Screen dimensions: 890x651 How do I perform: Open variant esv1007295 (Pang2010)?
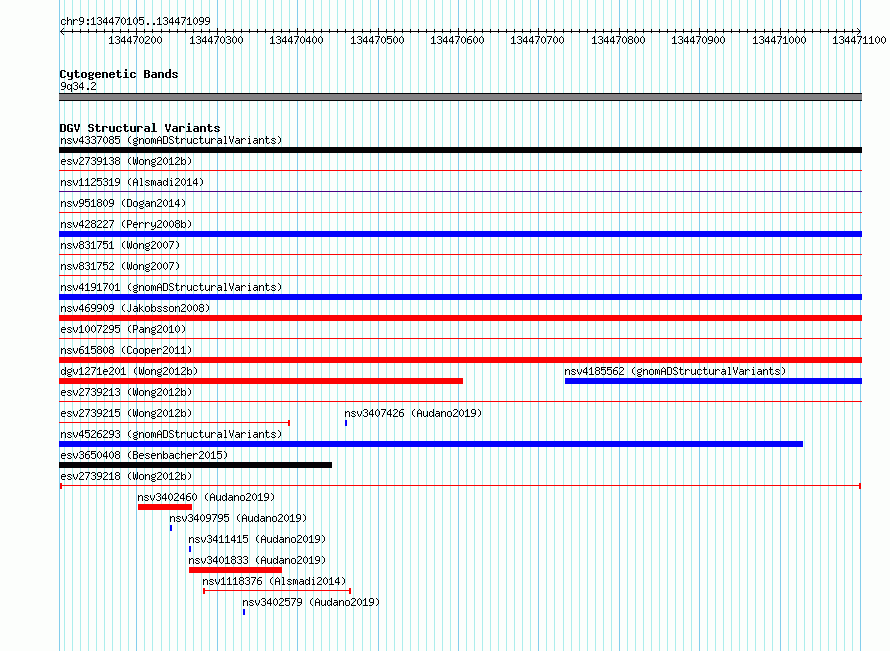pos(123,329)
